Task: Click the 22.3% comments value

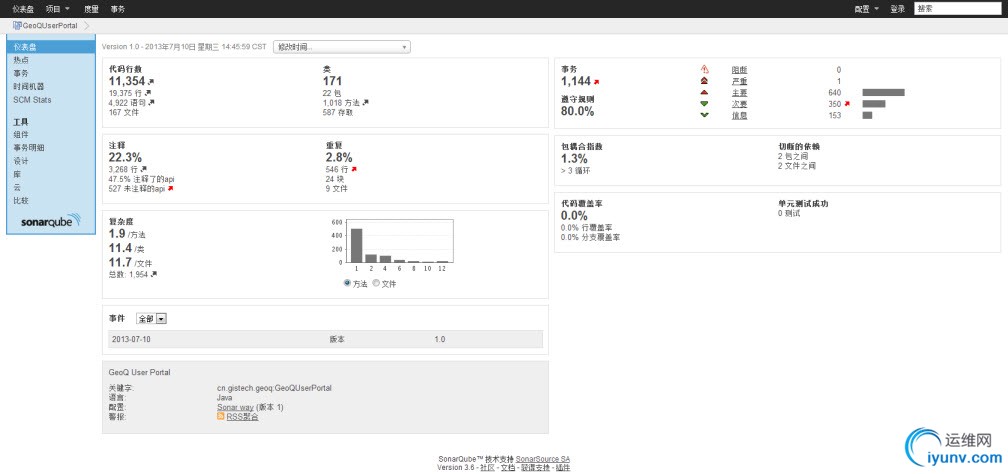Action: (x=125, y=158)
